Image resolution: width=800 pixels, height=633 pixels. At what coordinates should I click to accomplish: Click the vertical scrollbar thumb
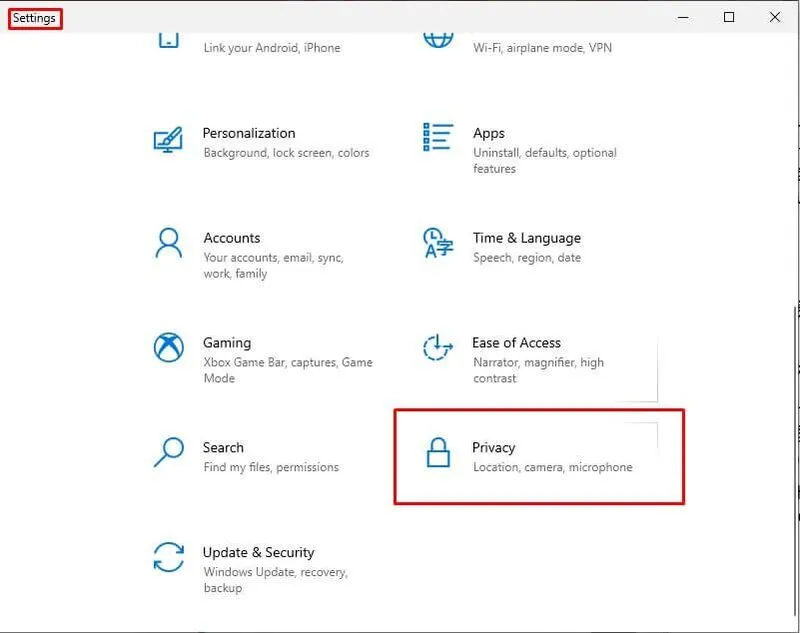[795, 459]
